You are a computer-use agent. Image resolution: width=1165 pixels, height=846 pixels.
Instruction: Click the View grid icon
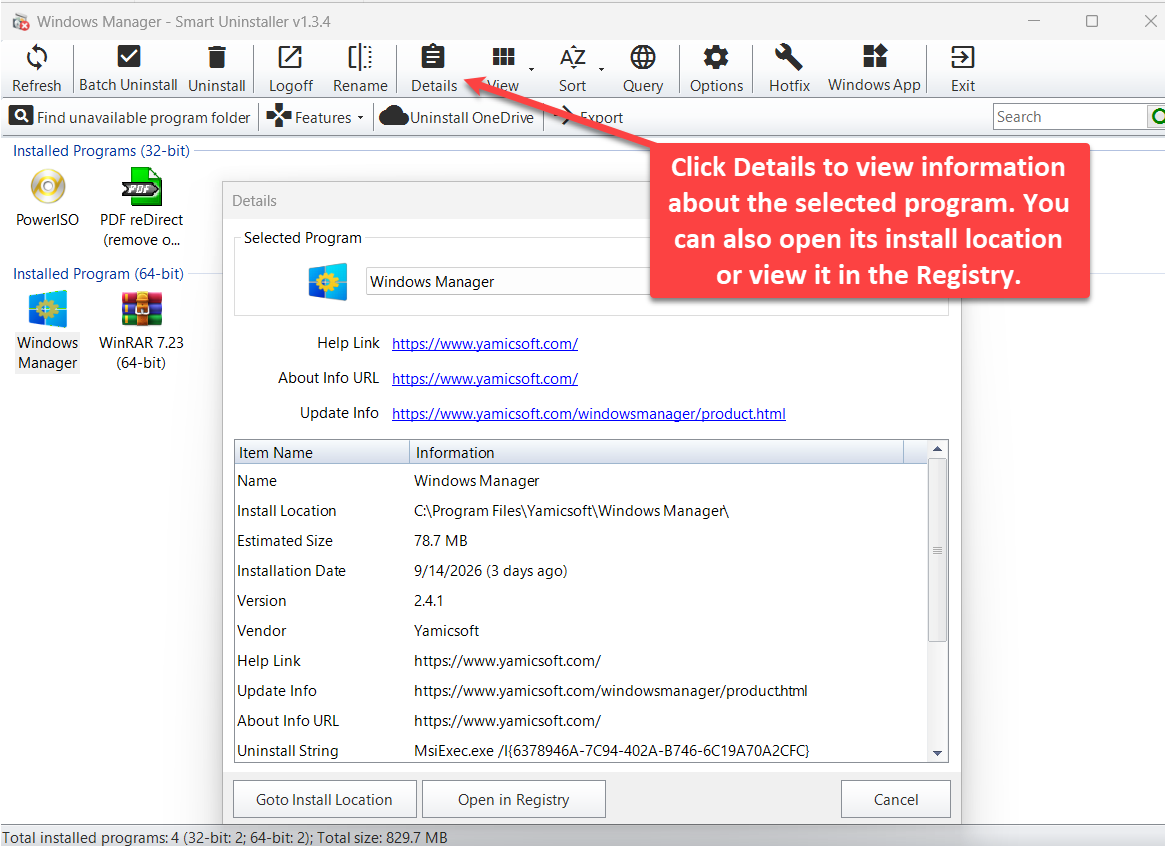click(x=504, y=57)
